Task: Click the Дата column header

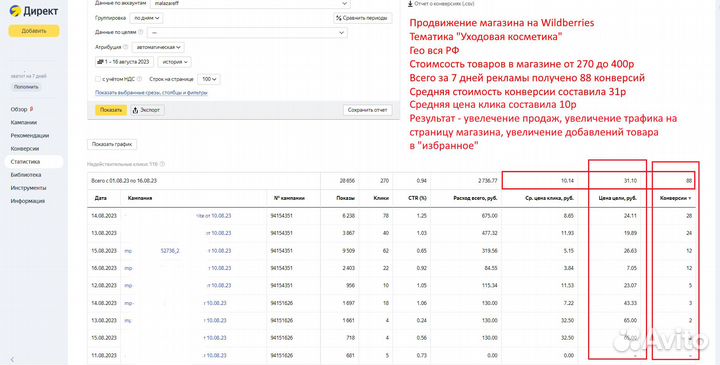Action: pos(100,198)
